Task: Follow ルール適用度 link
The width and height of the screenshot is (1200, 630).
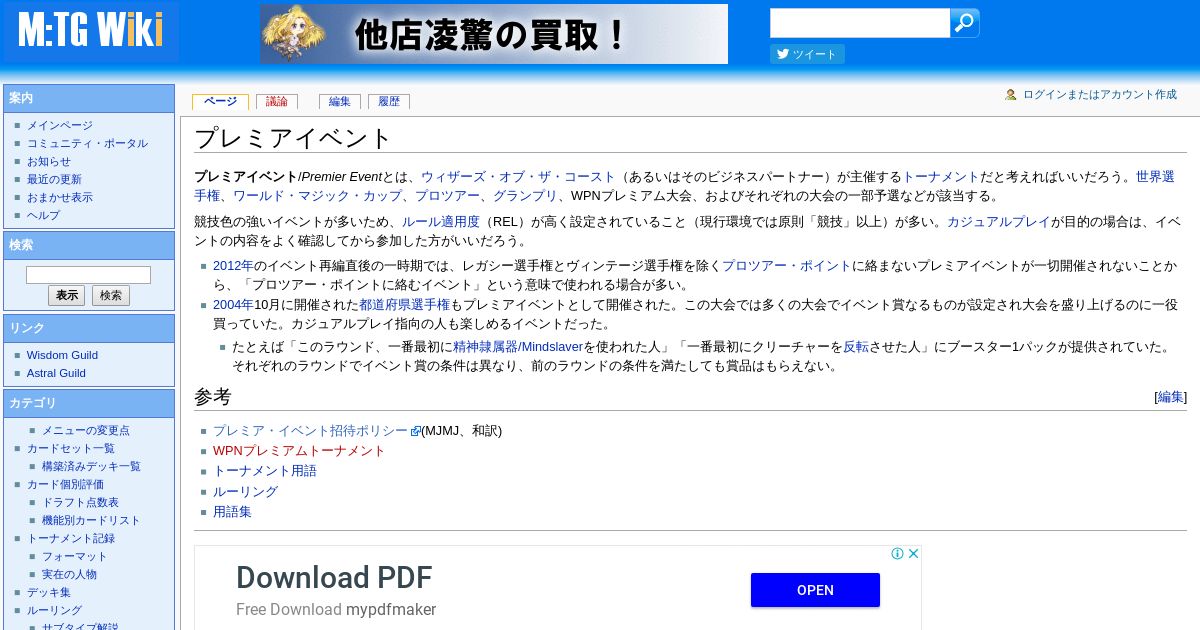Action: 441,222
